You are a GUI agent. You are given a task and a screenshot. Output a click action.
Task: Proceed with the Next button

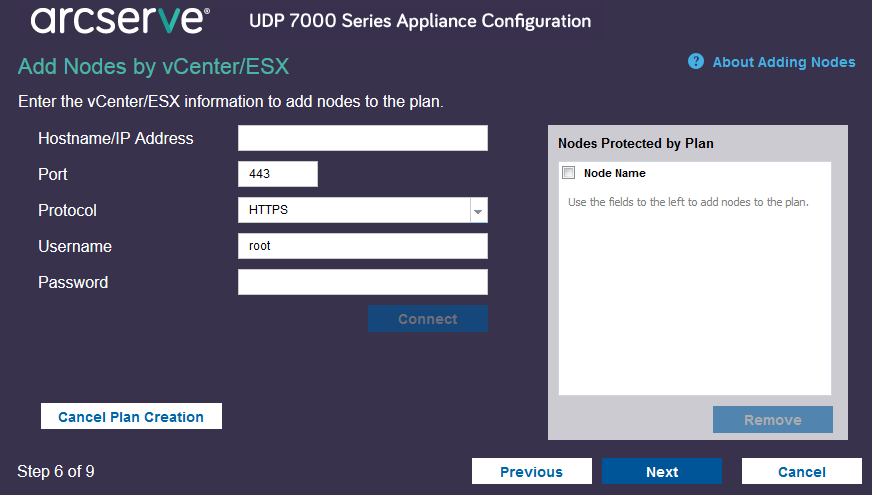(x=661, y=472)
